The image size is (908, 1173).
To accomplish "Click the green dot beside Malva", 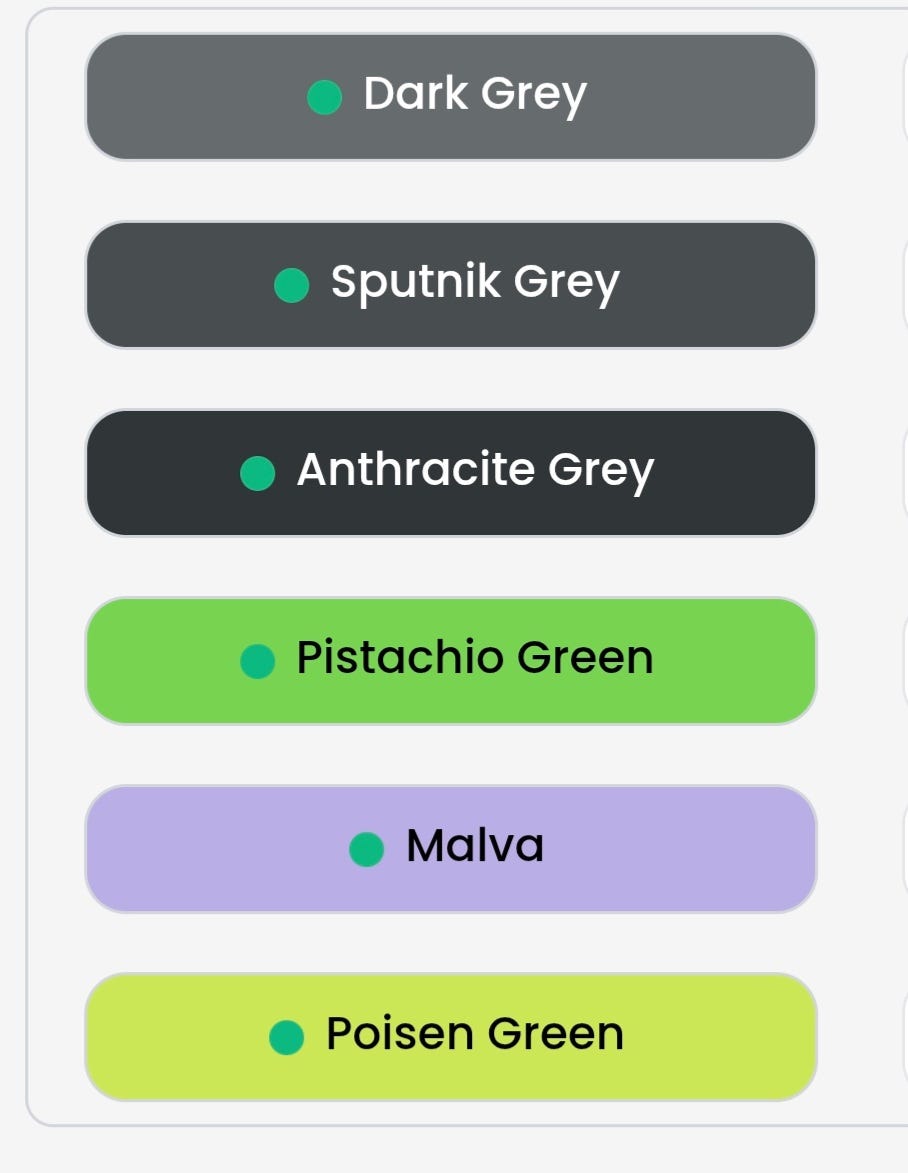I will (x=367, y=849).
